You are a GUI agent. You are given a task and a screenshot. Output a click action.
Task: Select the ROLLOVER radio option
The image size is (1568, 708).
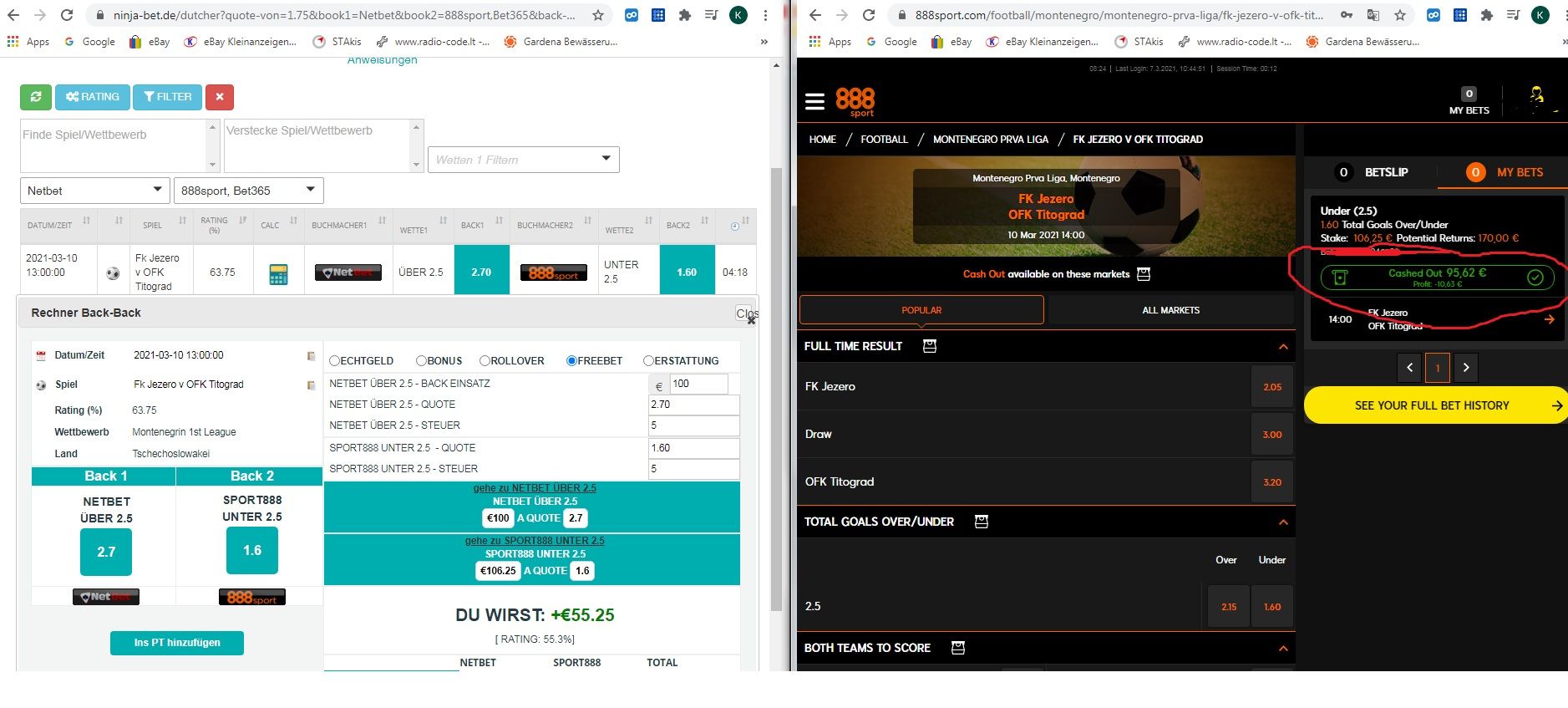tap(485, 361)
